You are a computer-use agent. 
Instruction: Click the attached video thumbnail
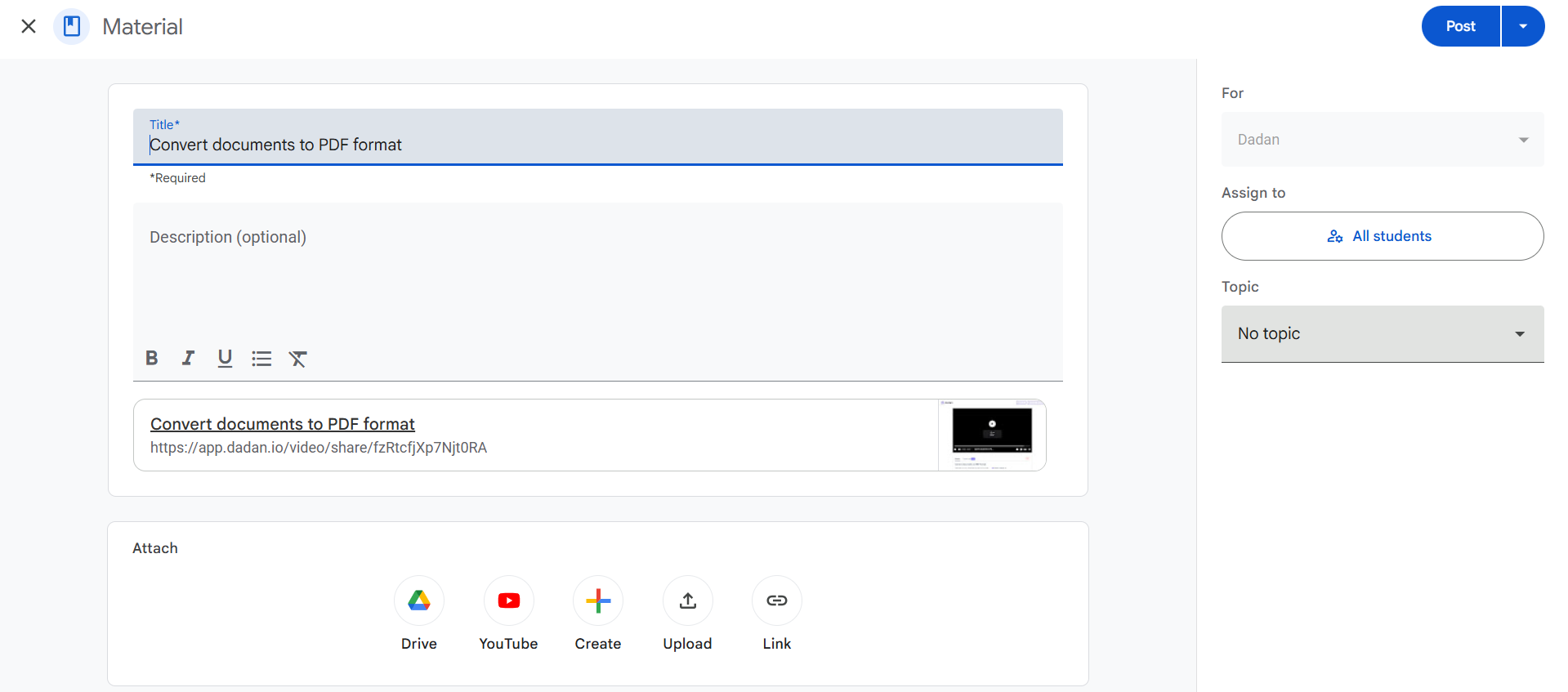(991, 435)
